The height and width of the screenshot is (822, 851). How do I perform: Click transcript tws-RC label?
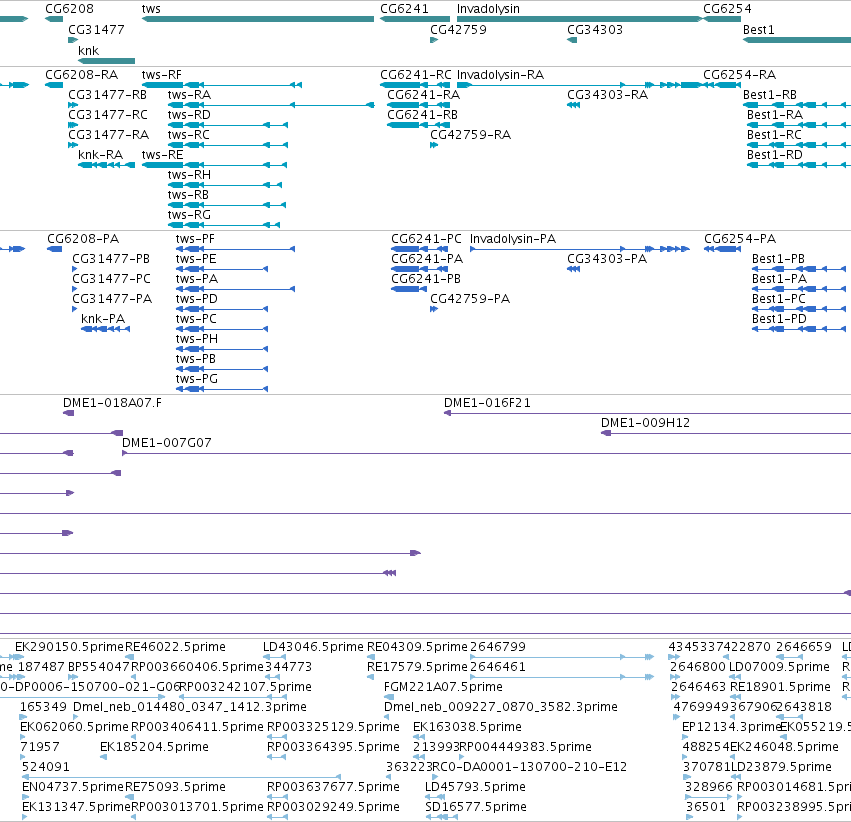tap(188, 135)
